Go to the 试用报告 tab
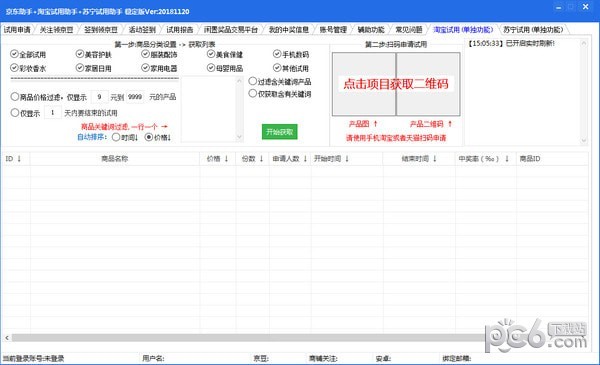This screenshot has height=365, width=600. [x=180, y=29]
